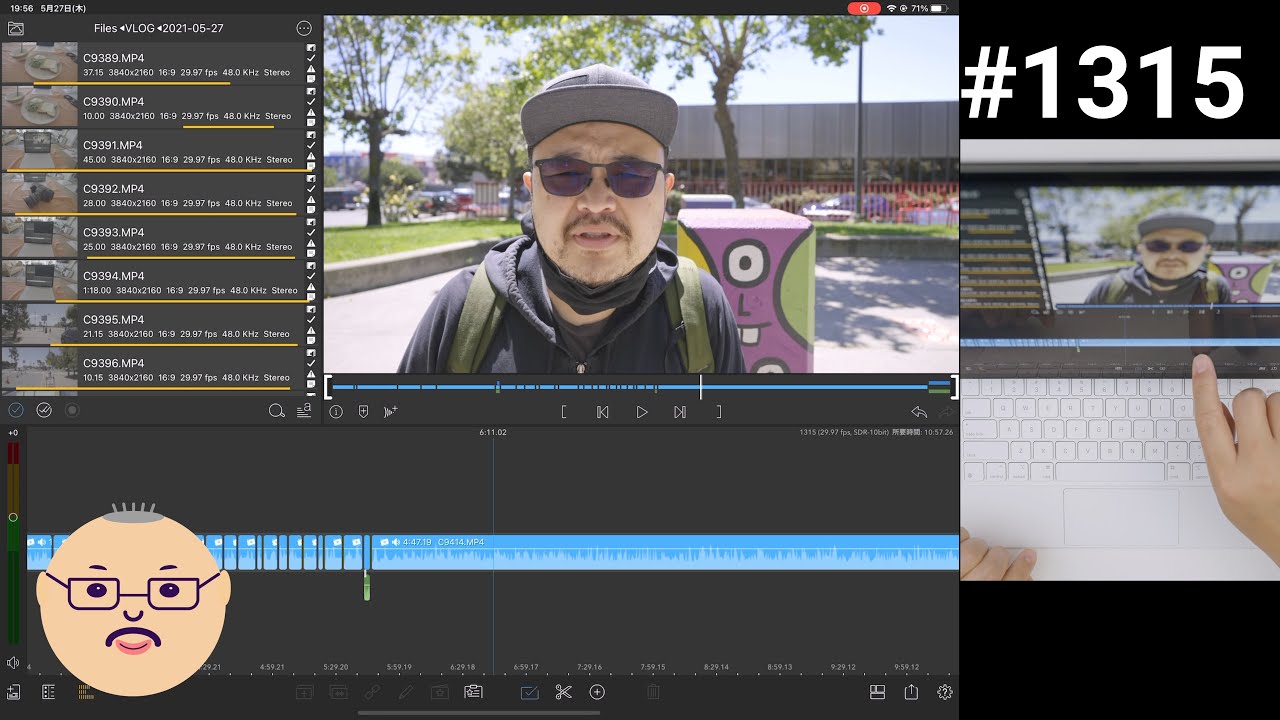This screenshot has height=720, width=1280.
Task: Open the pencil edit clip tool
Action: (405, 692)
